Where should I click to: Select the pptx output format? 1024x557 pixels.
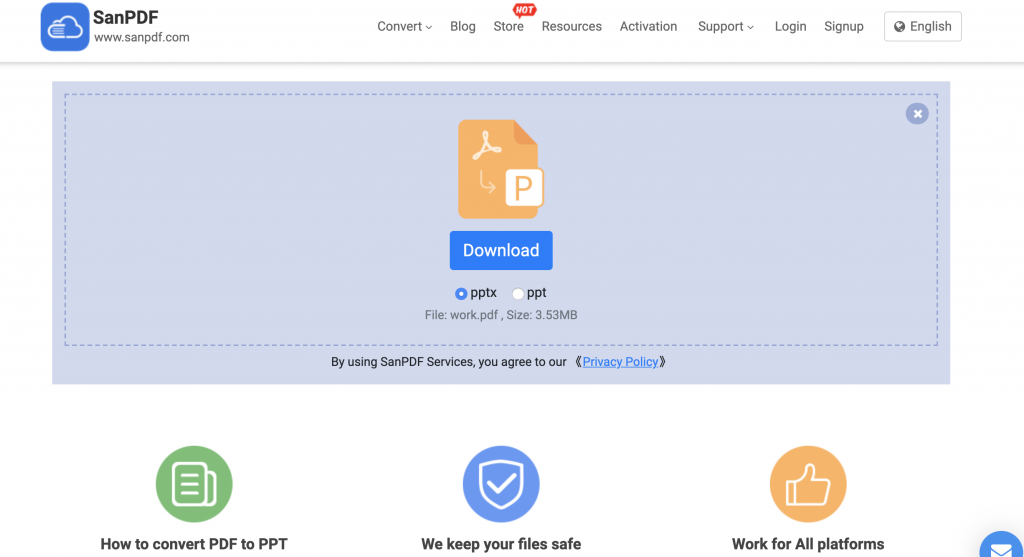pos(461,294)
